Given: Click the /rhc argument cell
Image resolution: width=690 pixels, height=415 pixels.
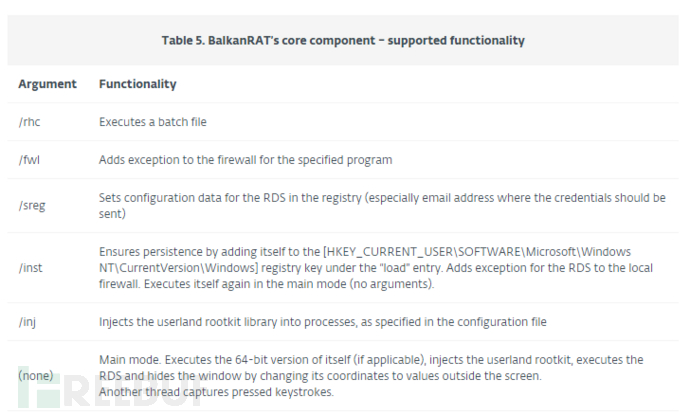Looking at the screenshot, I should pos(29,122).
